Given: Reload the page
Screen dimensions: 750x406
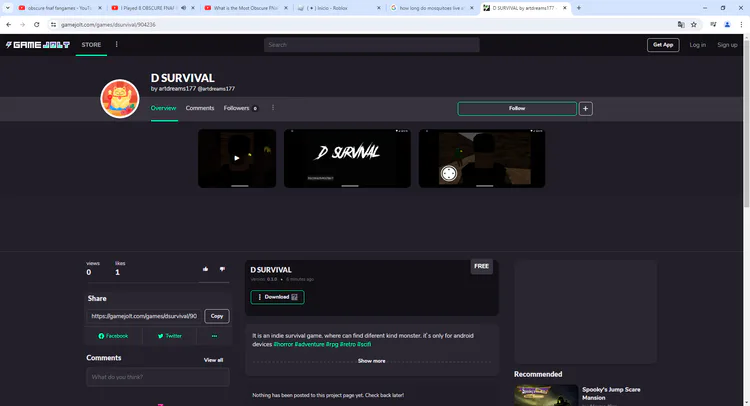Looking at the screenshot, I should 36,24.
